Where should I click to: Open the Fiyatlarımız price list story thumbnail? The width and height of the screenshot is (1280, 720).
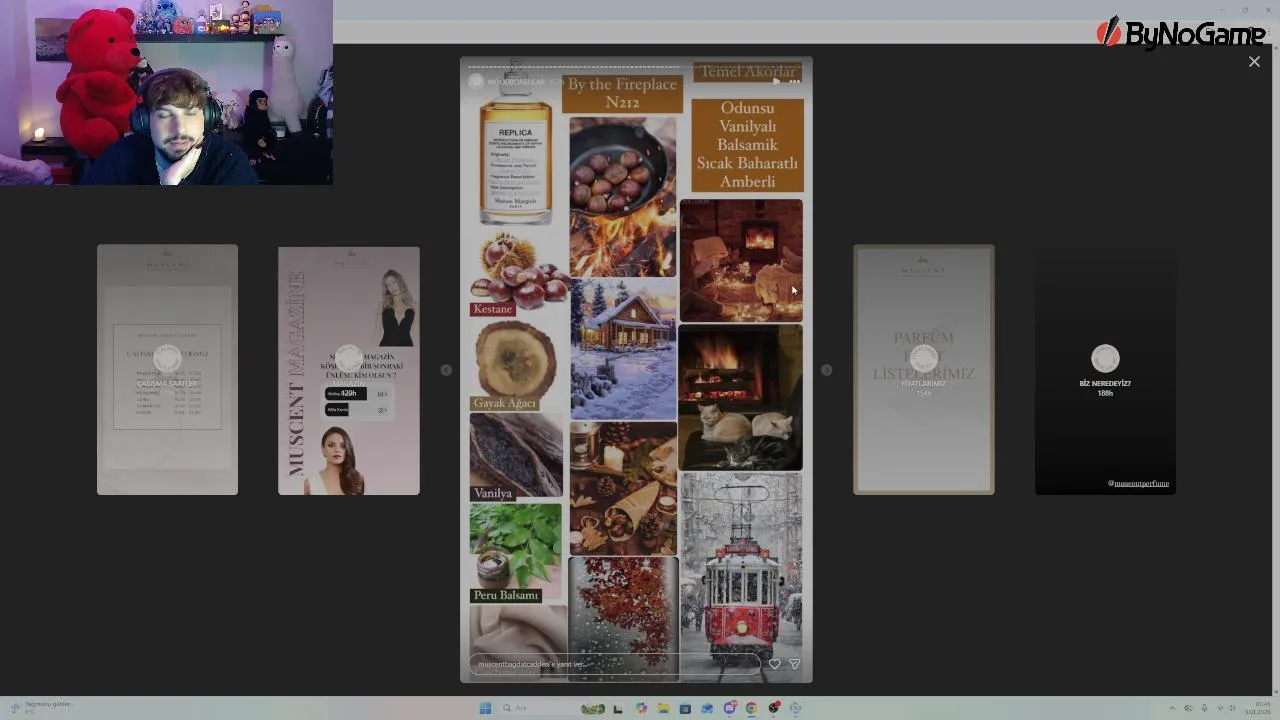pyautogui.click(x=923, y=370)
